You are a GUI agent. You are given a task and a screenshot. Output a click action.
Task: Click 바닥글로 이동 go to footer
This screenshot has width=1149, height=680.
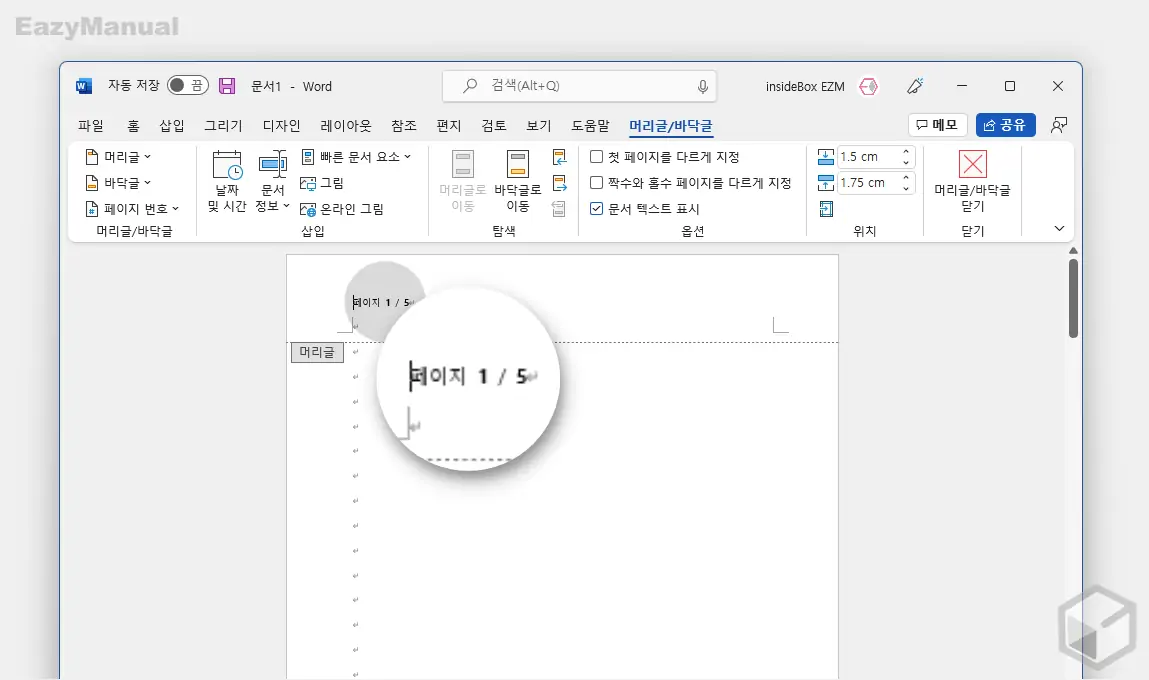[517, 182]
